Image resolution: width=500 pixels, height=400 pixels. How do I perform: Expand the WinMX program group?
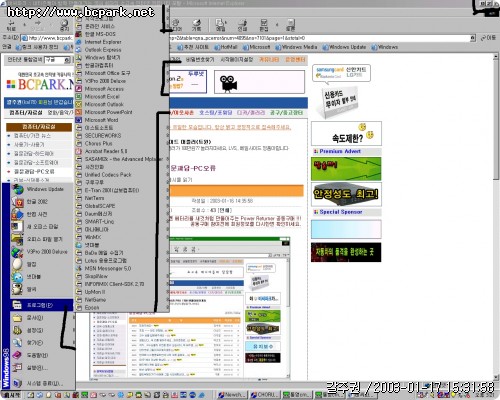click(x=93, y=237)
